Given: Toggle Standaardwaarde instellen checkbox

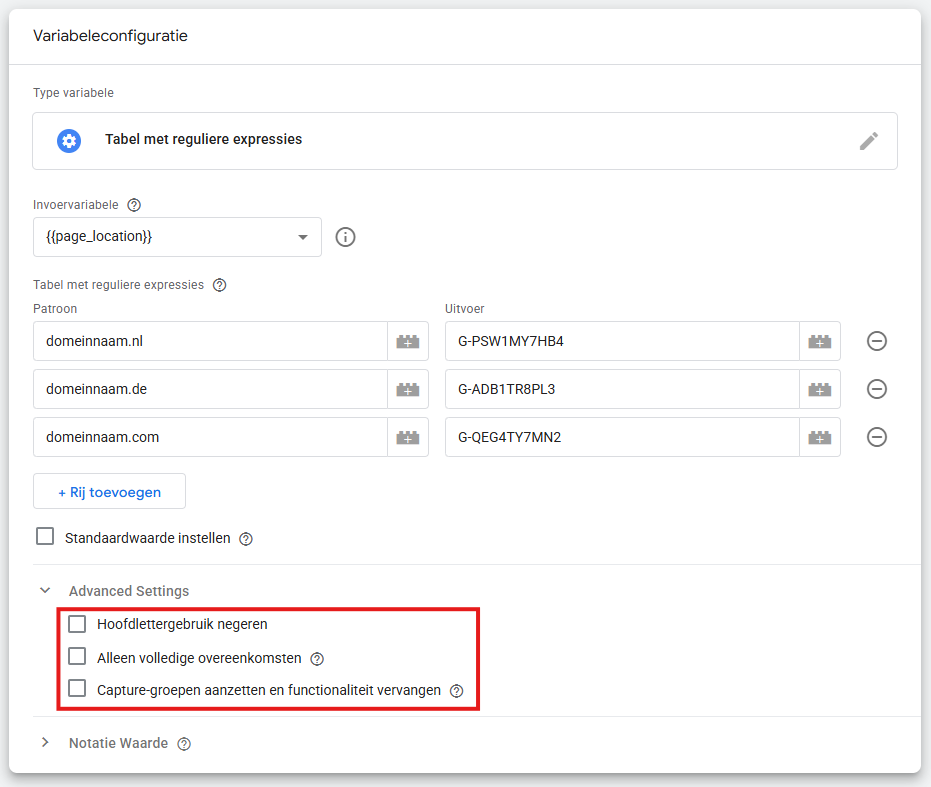Looking at the screenshot, I should (45, 537).
